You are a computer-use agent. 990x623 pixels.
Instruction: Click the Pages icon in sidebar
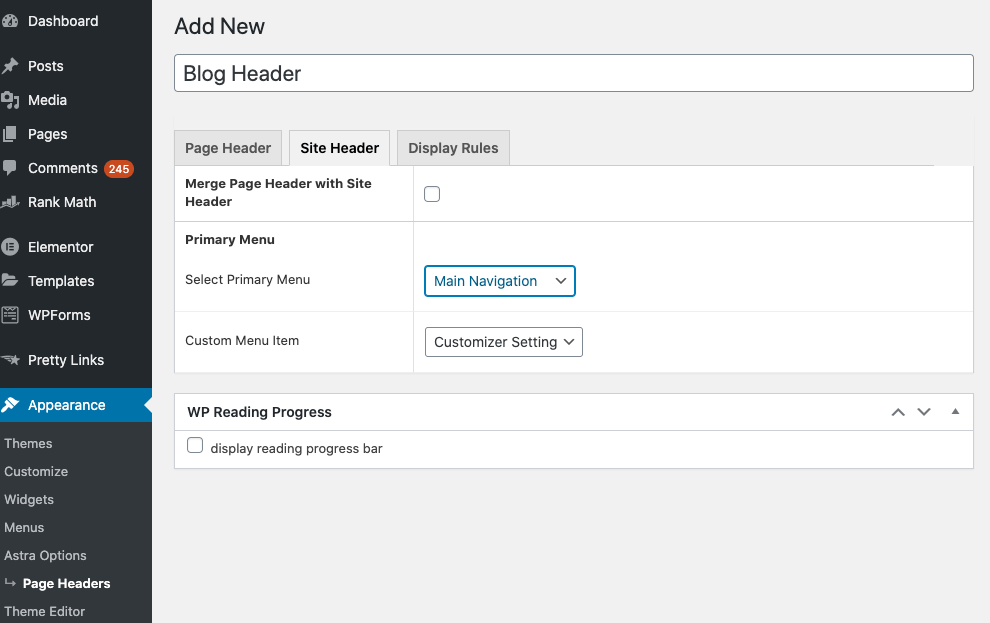(9, 134)
